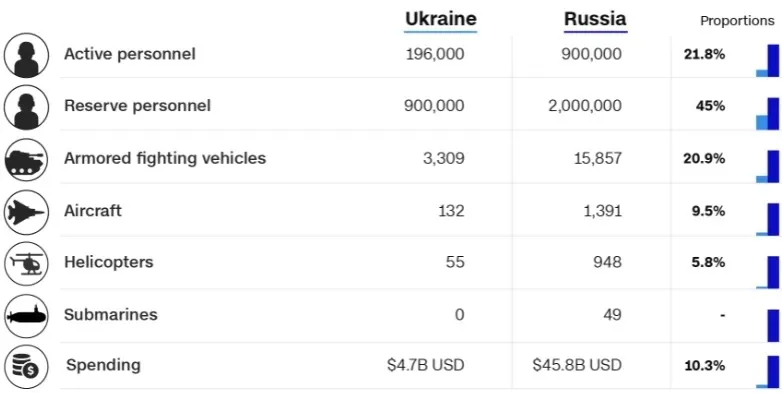782x393 pixels.
Task: Click Russia's $45.8B USD spending value
Action: (x=577, y=365)
